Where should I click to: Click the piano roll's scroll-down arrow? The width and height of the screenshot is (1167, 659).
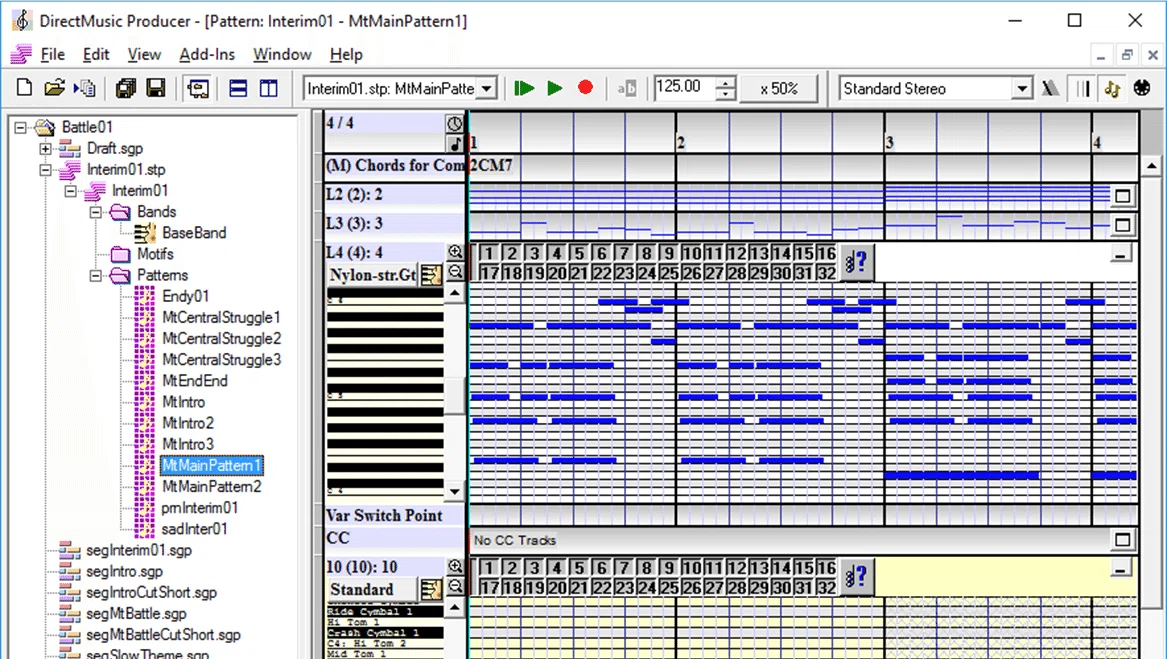pyautogui.click(x=455, y=491)
